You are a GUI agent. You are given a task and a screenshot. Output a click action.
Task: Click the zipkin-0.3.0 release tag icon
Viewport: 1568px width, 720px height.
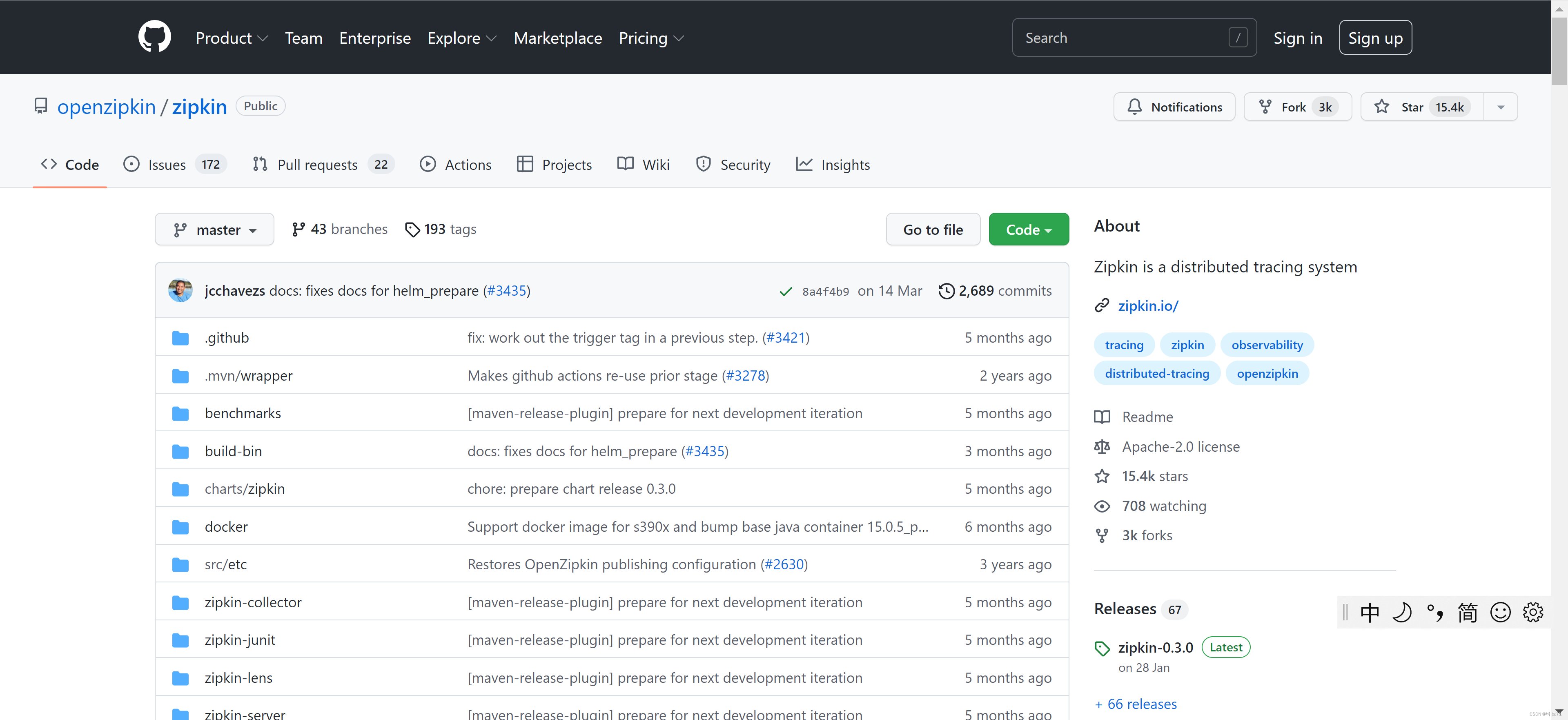tap(1102, 648)
